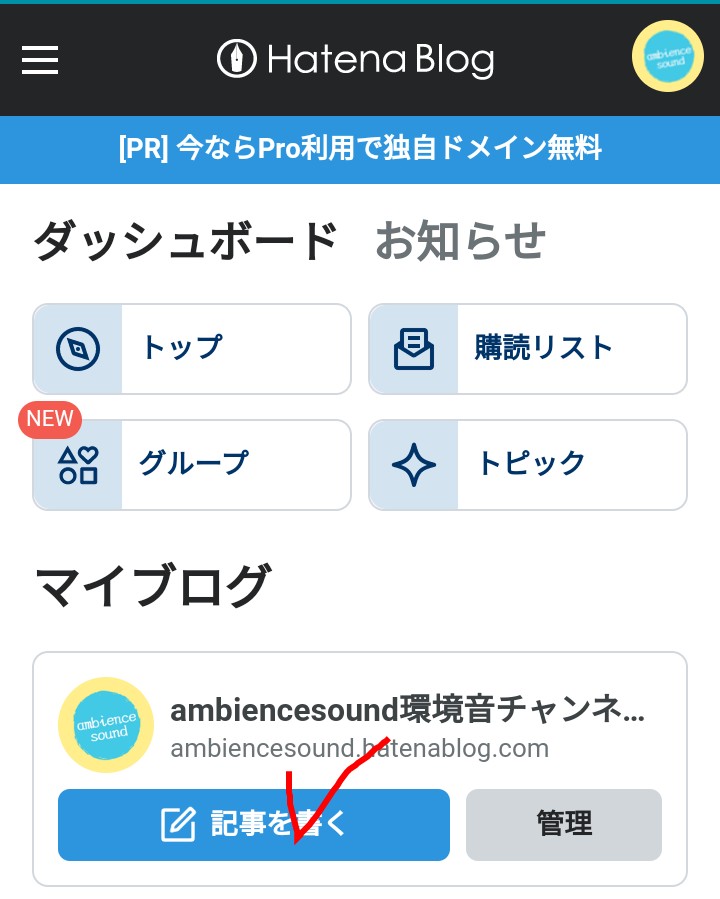
Task: Click the Hatena Blog pen logo icon
Action: coord(237,58)
